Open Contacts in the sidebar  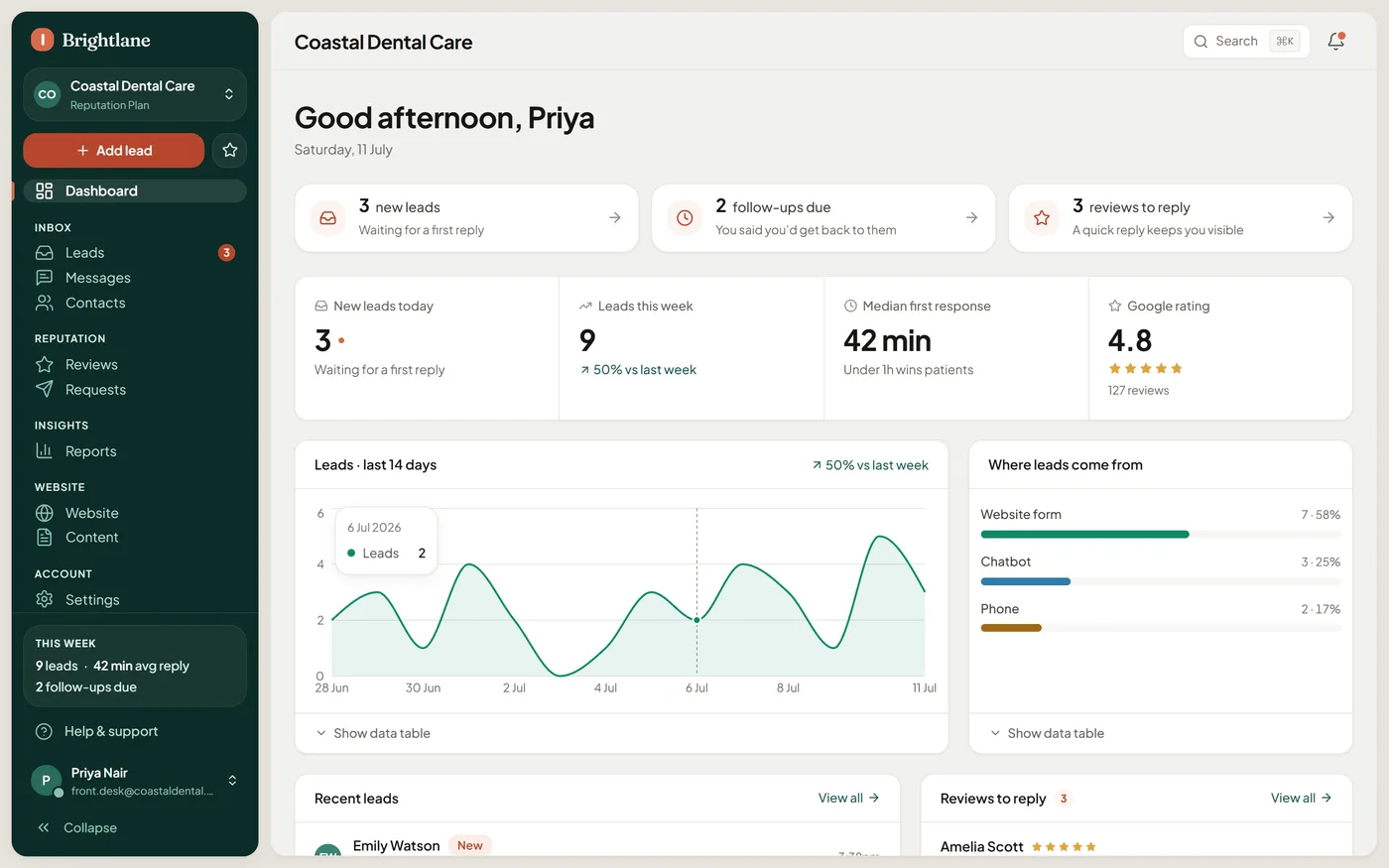pos(135,303)
